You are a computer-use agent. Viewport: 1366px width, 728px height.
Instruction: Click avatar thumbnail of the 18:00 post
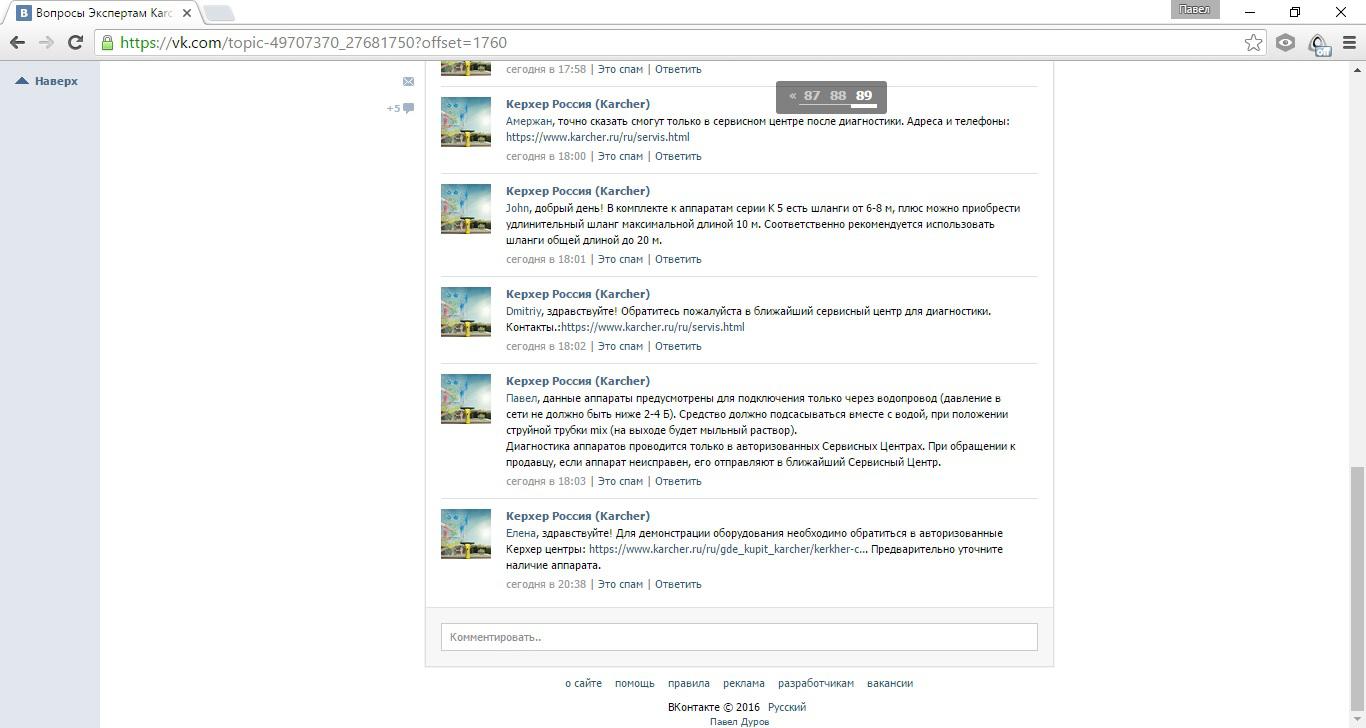tap(466, 122)
